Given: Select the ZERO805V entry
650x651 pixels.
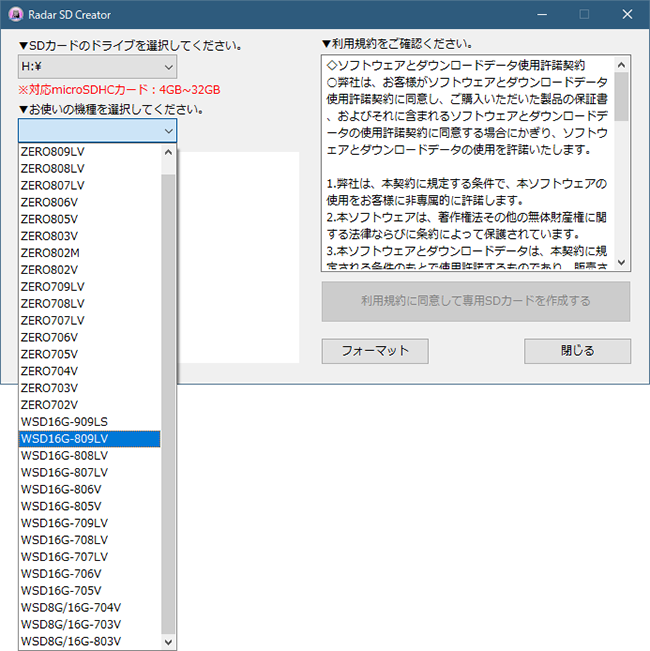Looking at the screenshot, I should (89, 219).
